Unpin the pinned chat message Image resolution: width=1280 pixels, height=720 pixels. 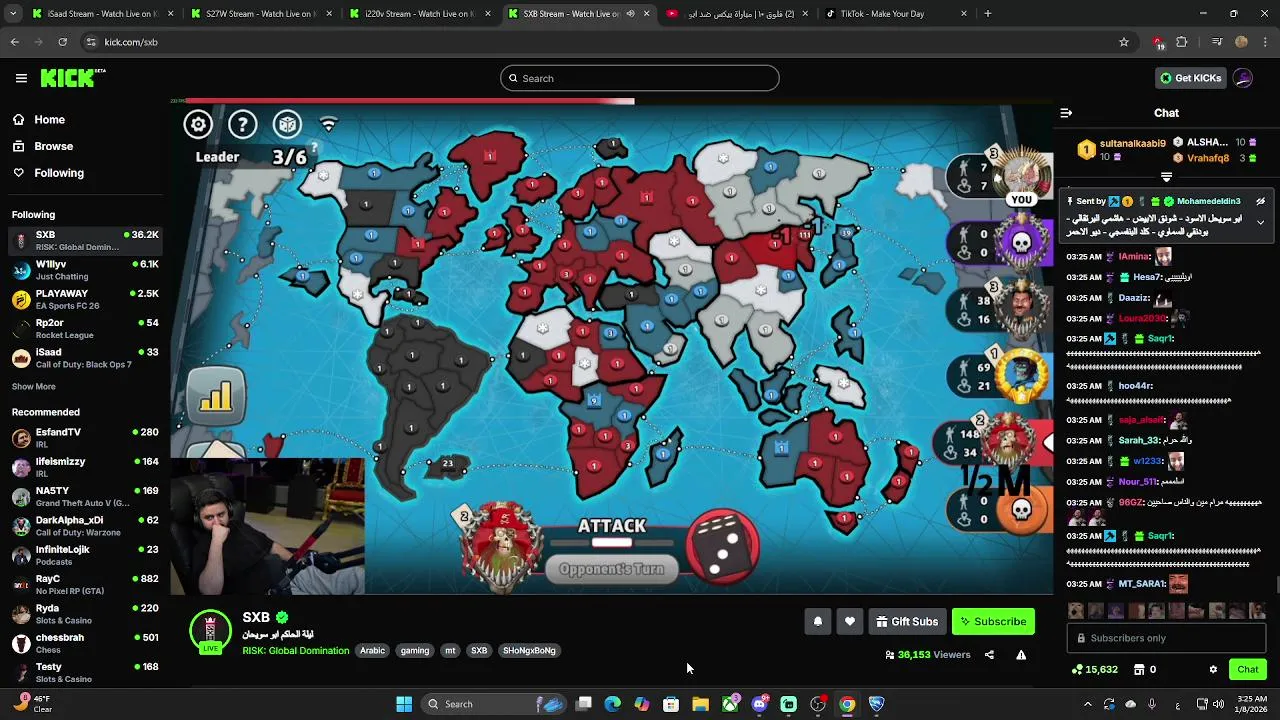(1260, 201)
